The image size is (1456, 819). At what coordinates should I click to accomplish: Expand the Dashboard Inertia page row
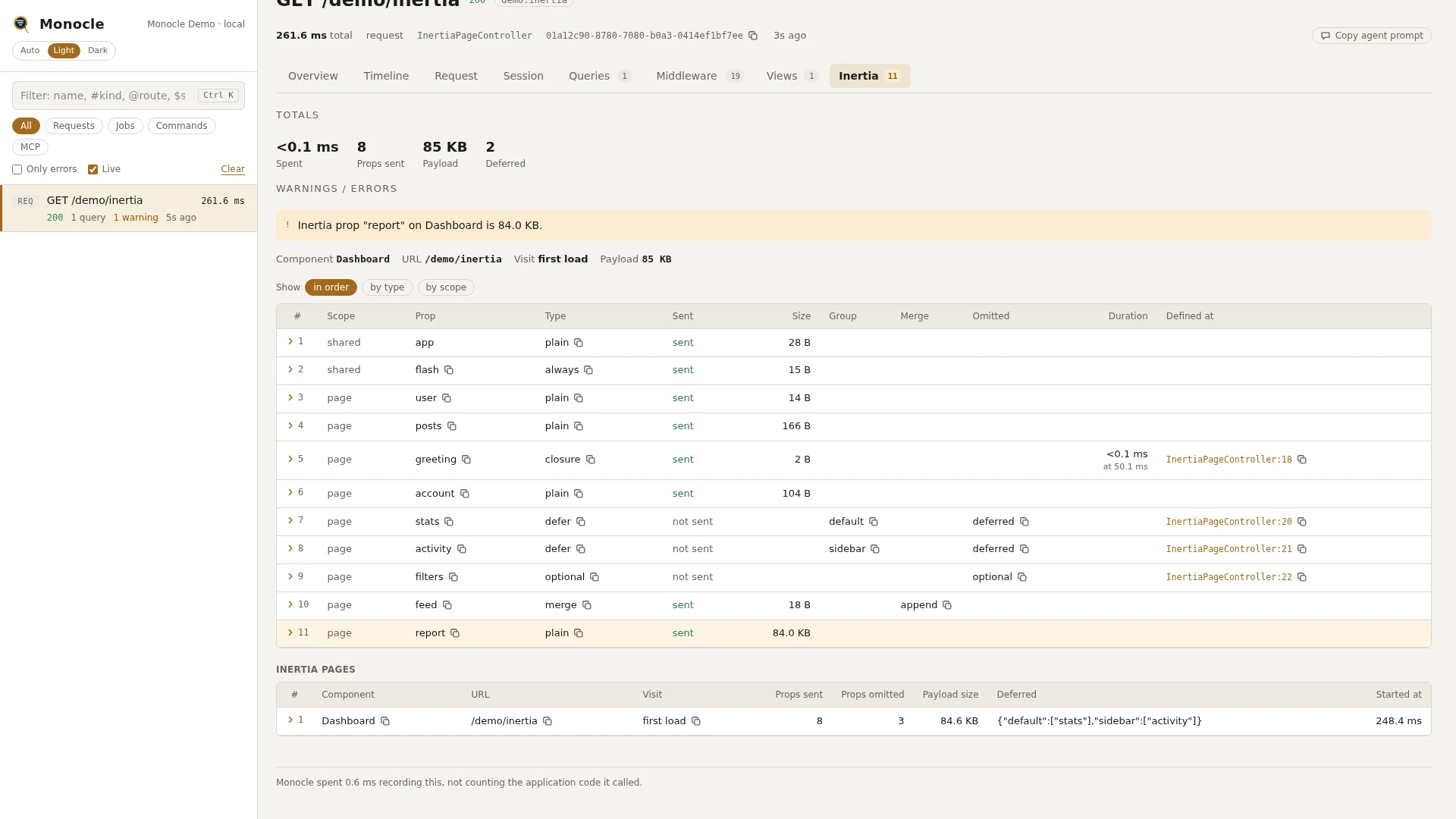click(x=290, y=720)
